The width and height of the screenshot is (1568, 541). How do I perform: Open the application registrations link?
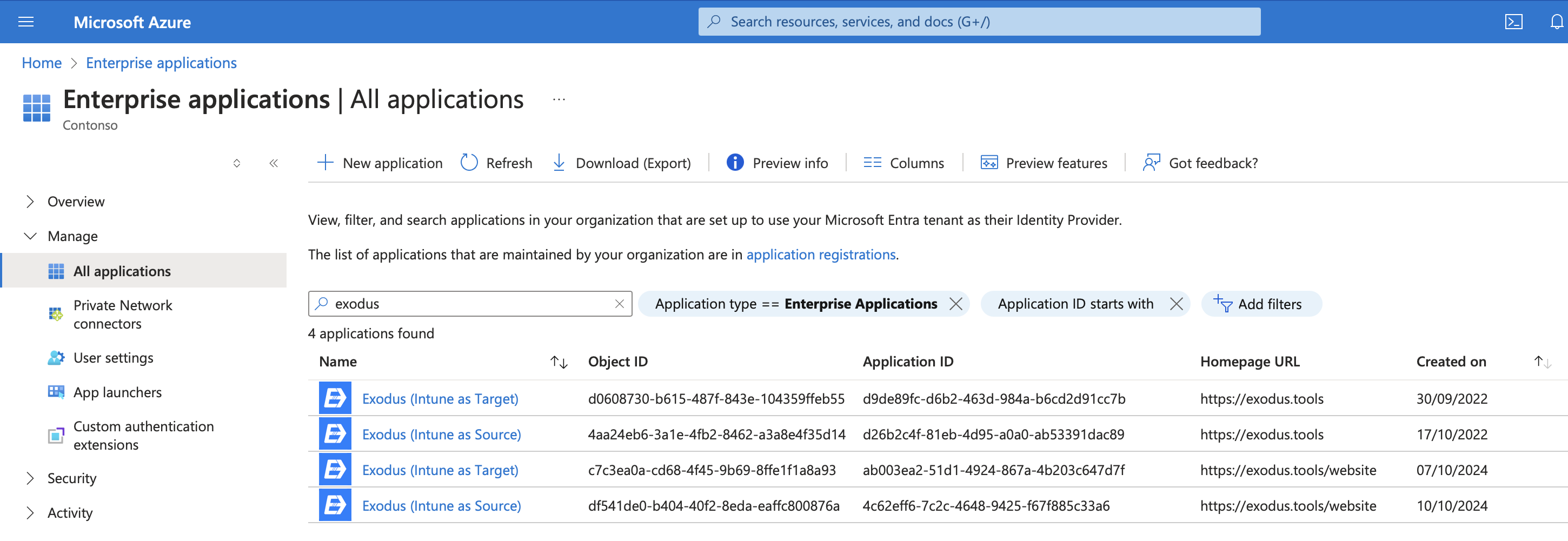[x=821, y=255]
